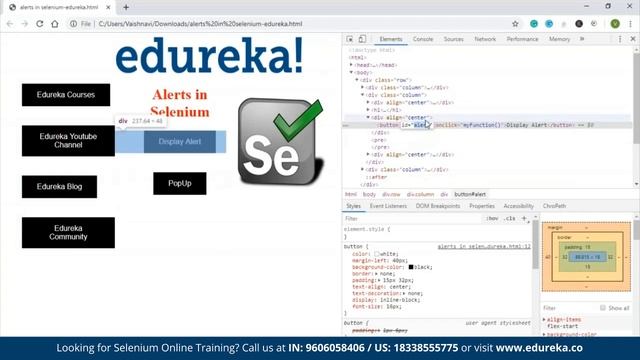Click the green profile avatar icon

coord(615,24)
